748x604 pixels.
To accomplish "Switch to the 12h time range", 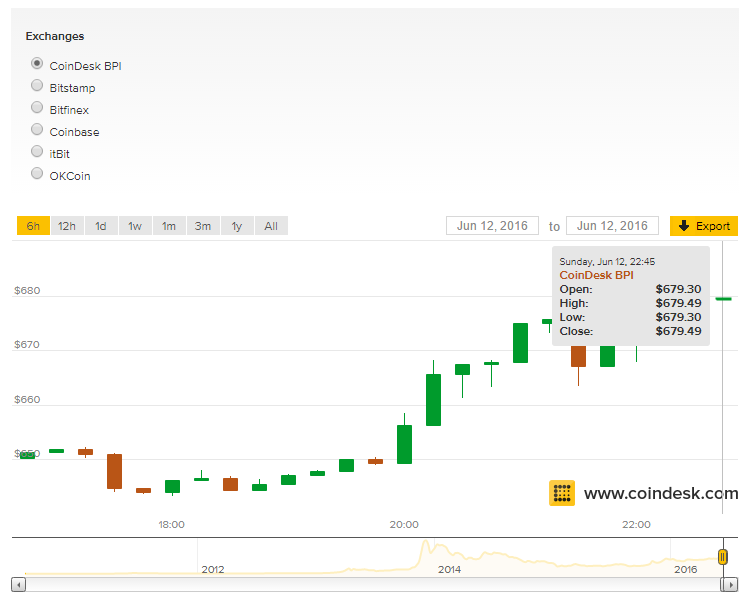I will click(x=67, y=226).
